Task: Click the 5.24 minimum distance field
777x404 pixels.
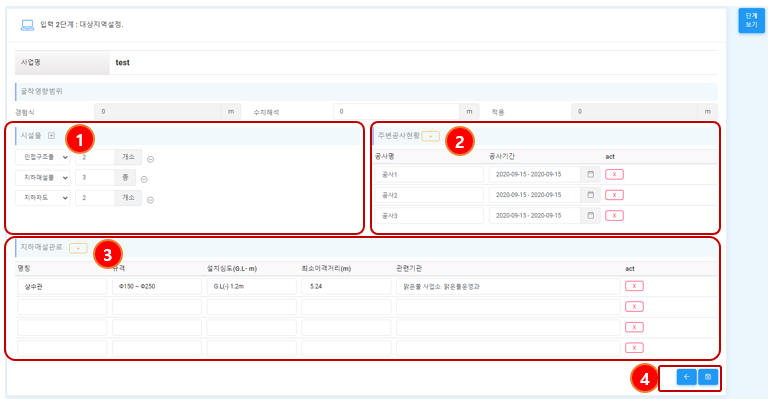Action: 346,287
